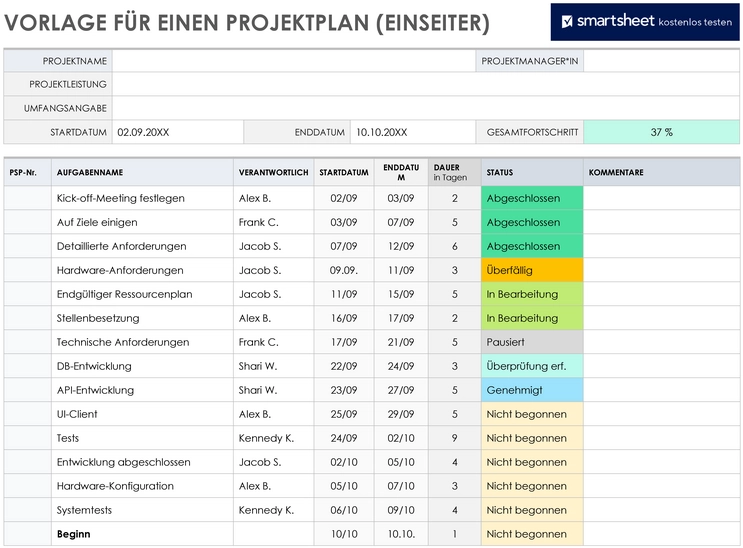Click Kennedy K. in the Tests row

tap(273, 438)
